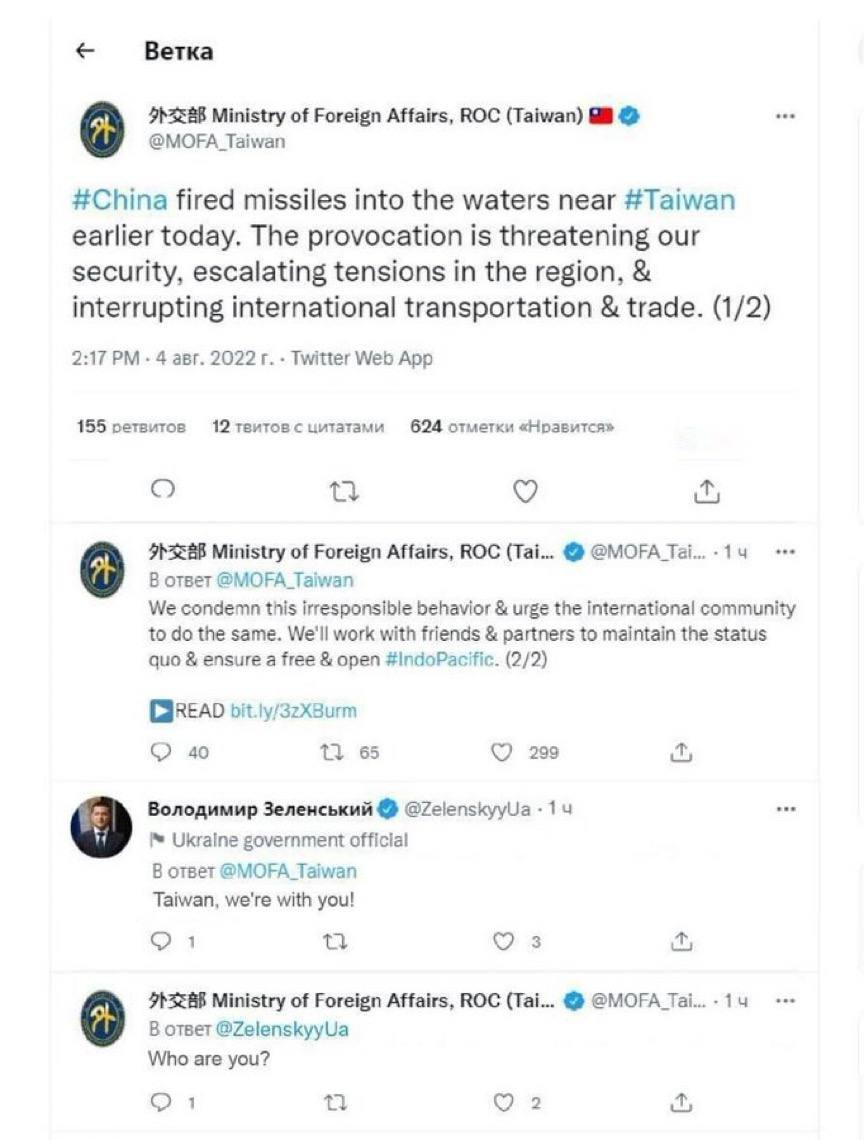Like the (2/2) tweet with 299 likes
The height and width of the screenshot is (1140, 864).
click(502, 752)
